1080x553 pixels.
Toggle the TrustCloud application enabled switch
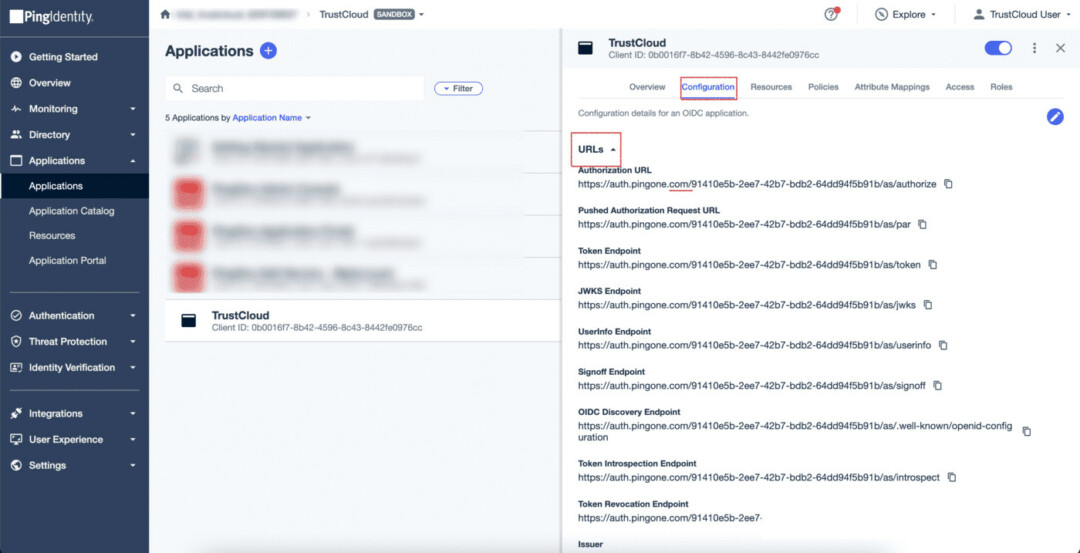[998, 48]
